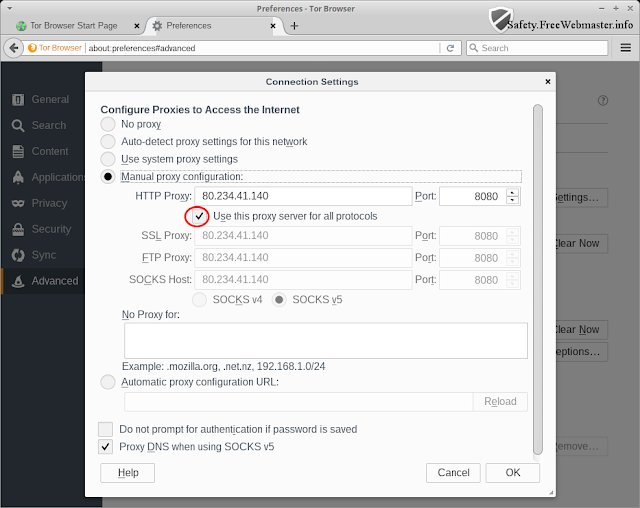This screenshot has width=640, height=508.
Task: Confirm with the OK button
Action: point(513,473)
